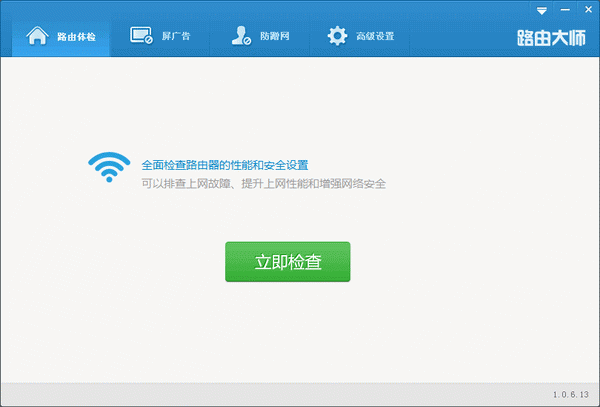Click the blue WiFi signal icon
Screen dimensions: 600x407
pos(109,167)
